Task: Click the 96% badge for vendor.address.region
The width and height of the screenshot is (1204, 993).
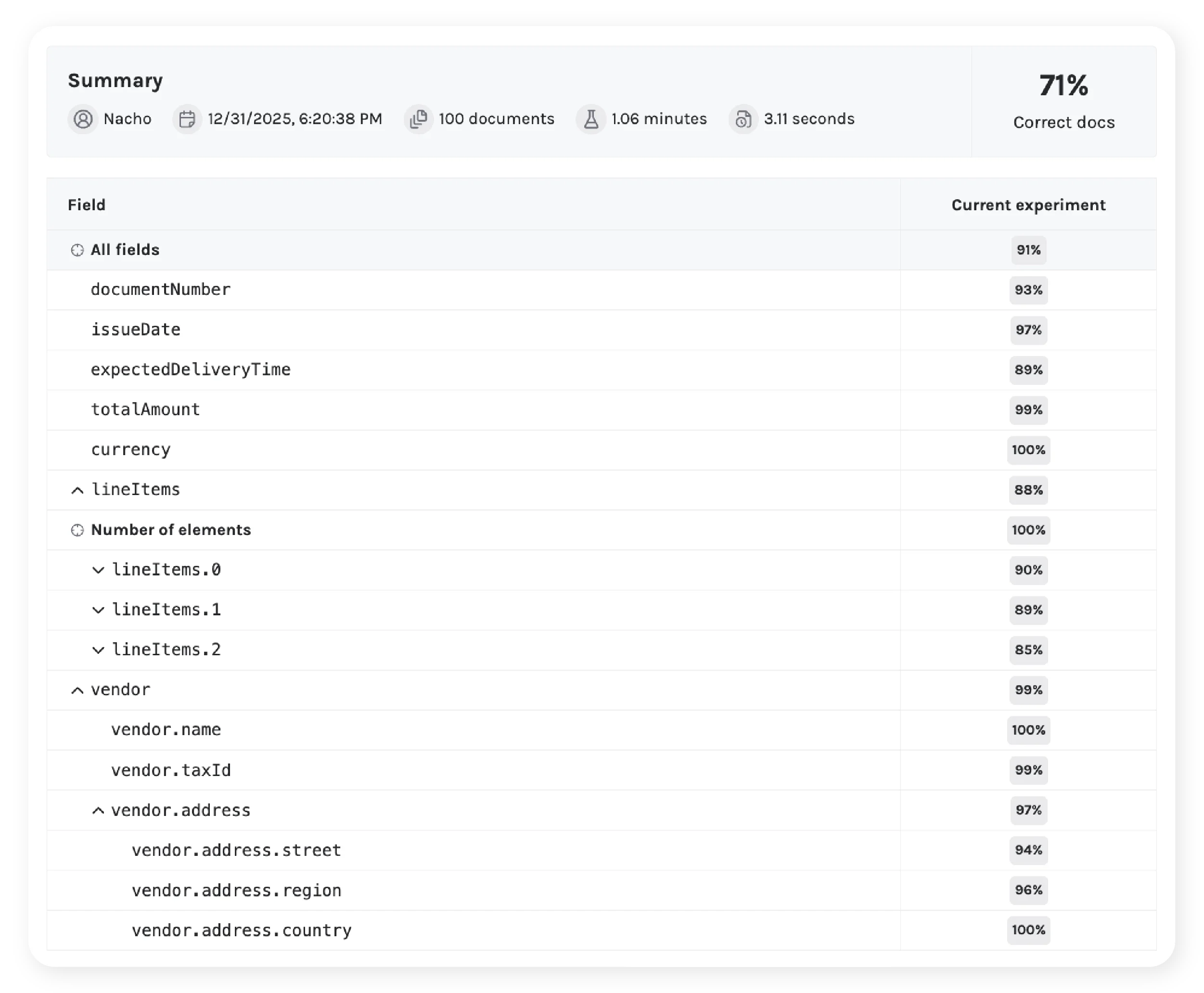Action: click(1028, 891)
